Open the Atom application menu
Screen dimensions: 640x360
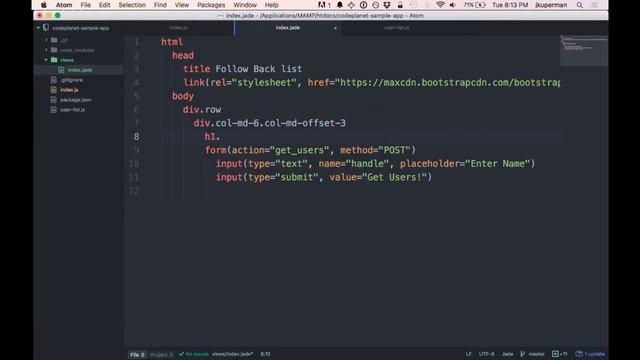64,5
